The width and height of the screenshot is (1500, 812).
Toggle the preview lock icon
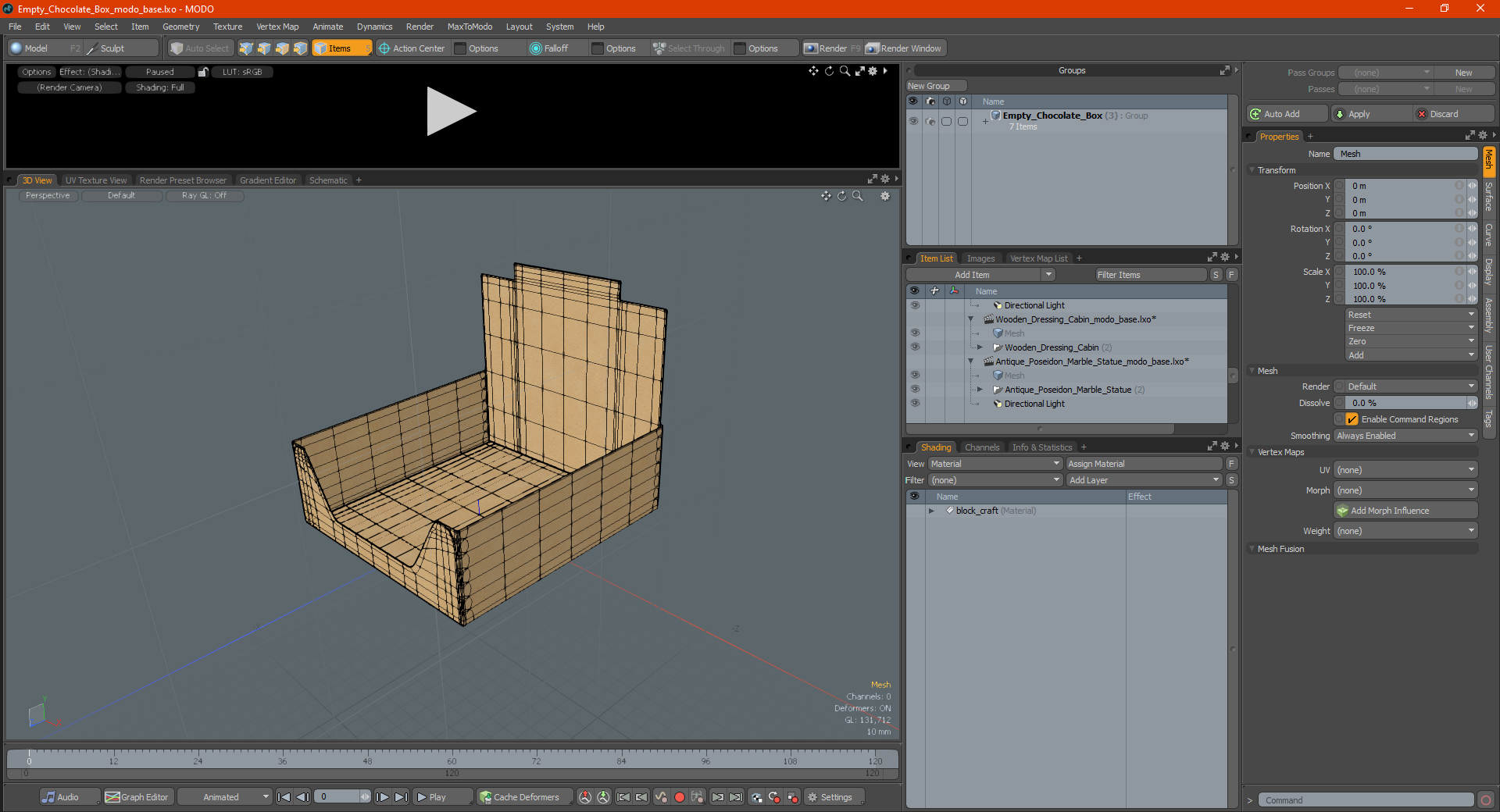coord(203,72)
